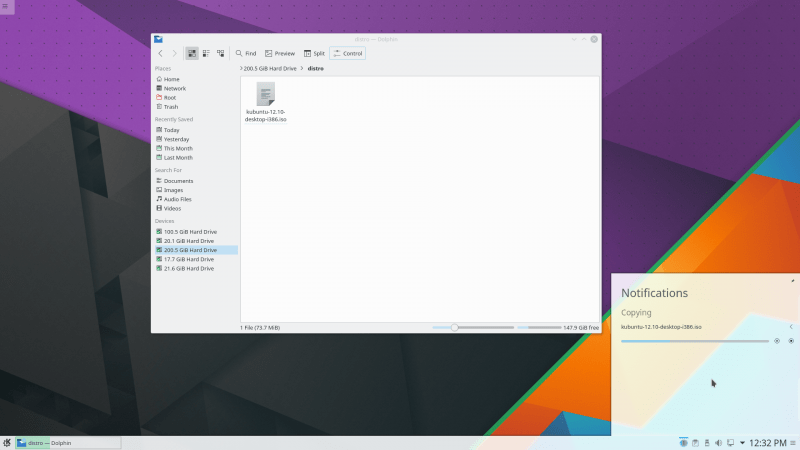800x450 pixels.
Task: Expand hidden system tray icons arrow
Action: point(742,442)
